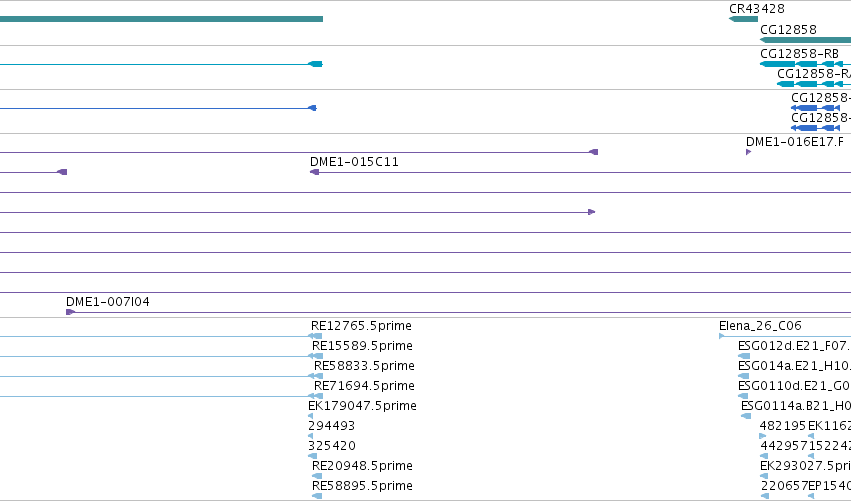The image size is (851, 501).
Task: Select the CR43428 gene feature arrow
Action: point(743,19)
